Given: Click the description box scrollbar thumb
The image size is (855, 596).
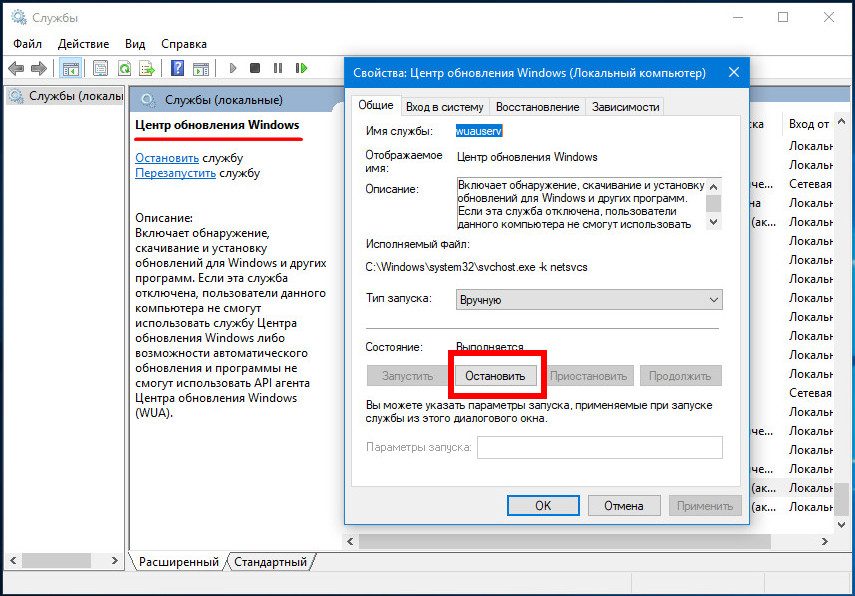Looking at the screenshot, I should (x=713, y=203).
